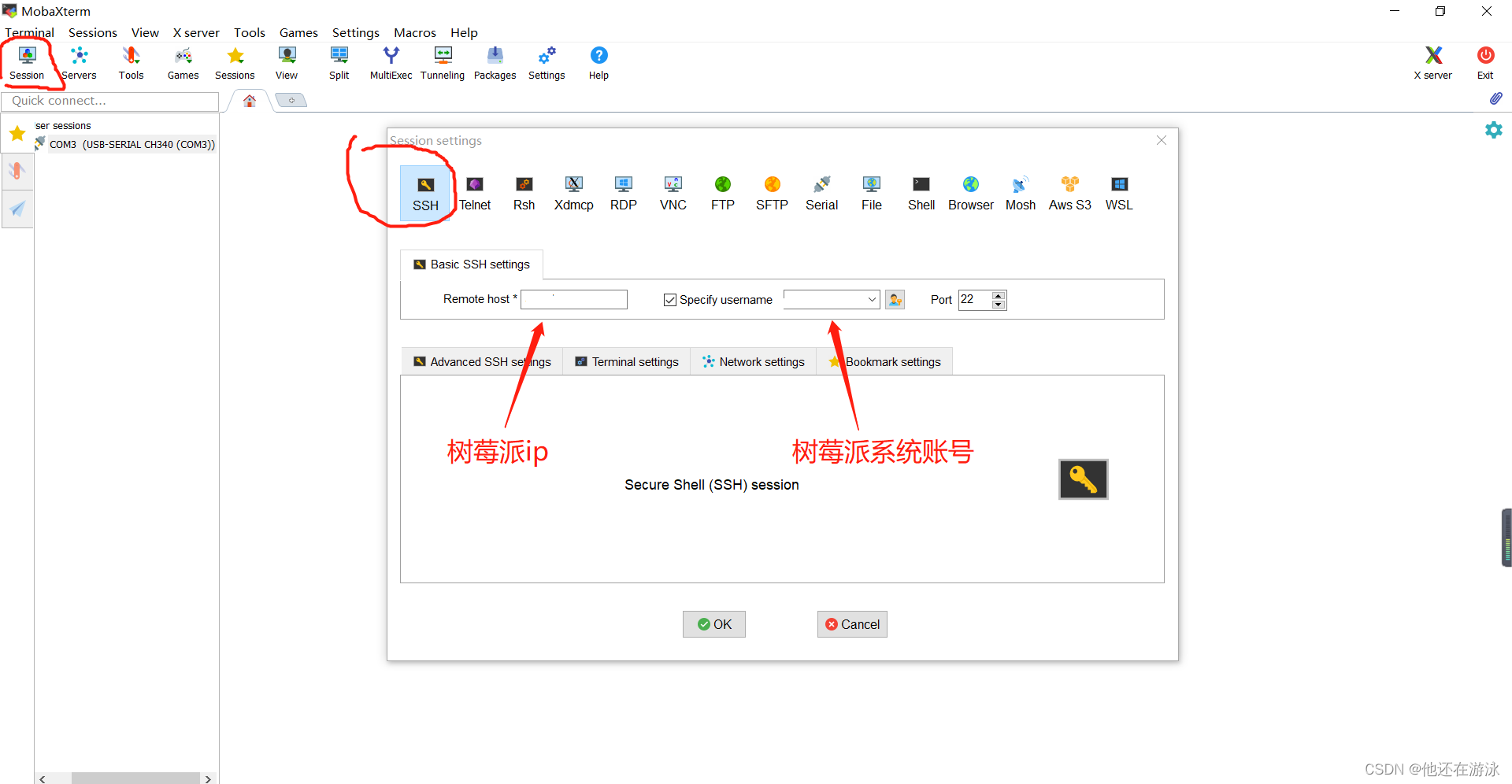Select the Xdmcp session type
Viewport: 1512px width, 784px height.
point(573,194)
